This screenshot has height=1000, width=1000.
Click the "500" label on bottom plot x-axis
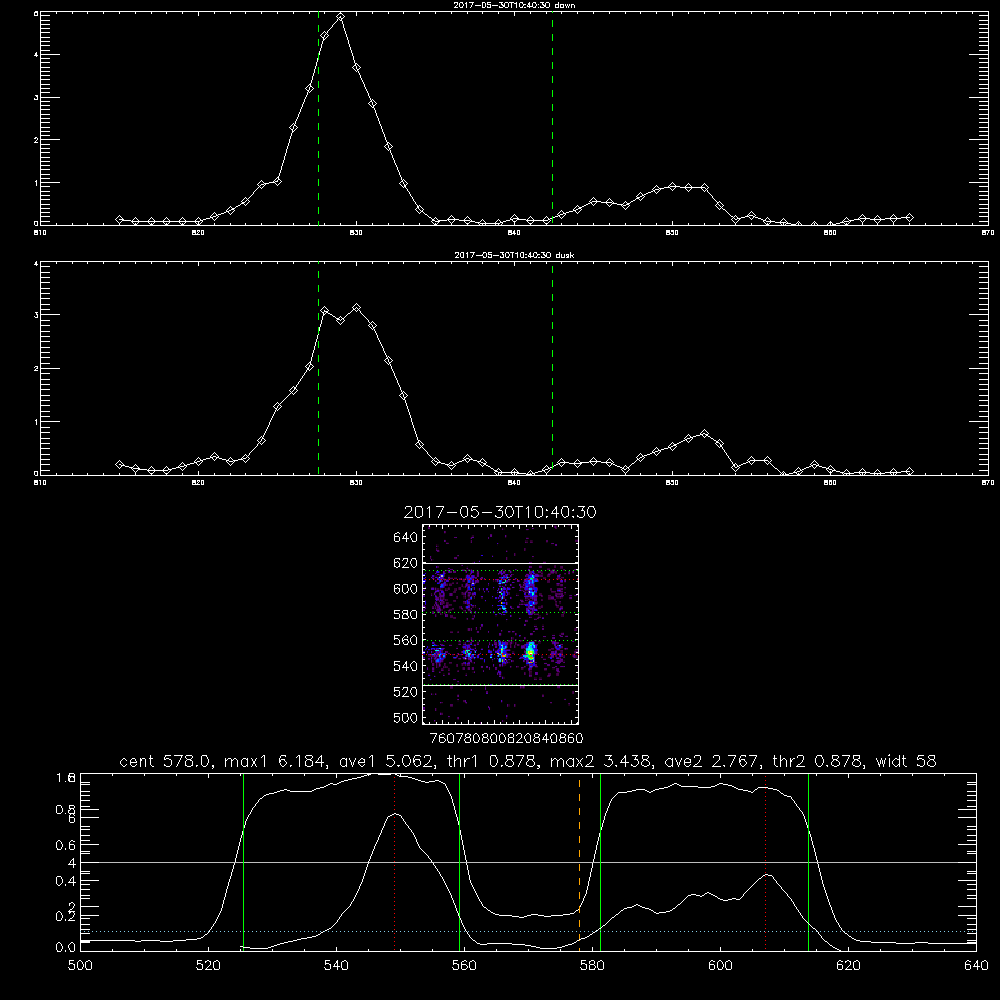click(80, 966)
